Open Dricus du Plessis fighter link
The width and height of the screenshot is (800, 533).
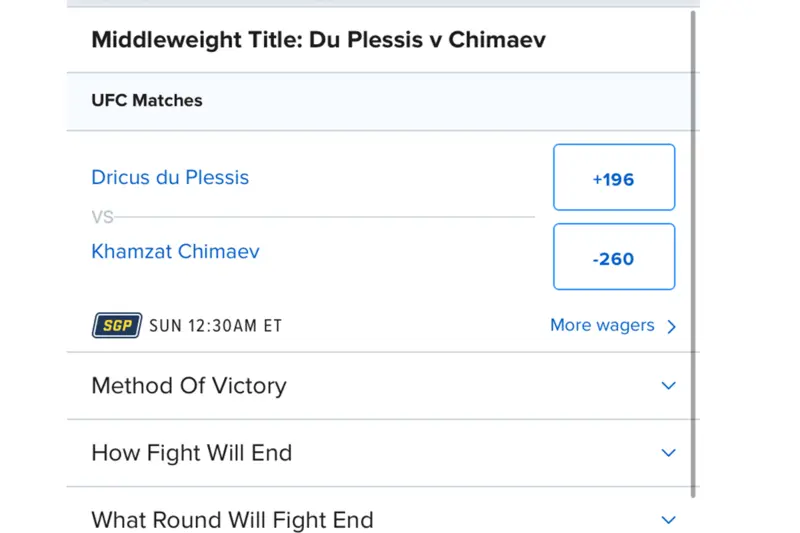tap(170, 178)
